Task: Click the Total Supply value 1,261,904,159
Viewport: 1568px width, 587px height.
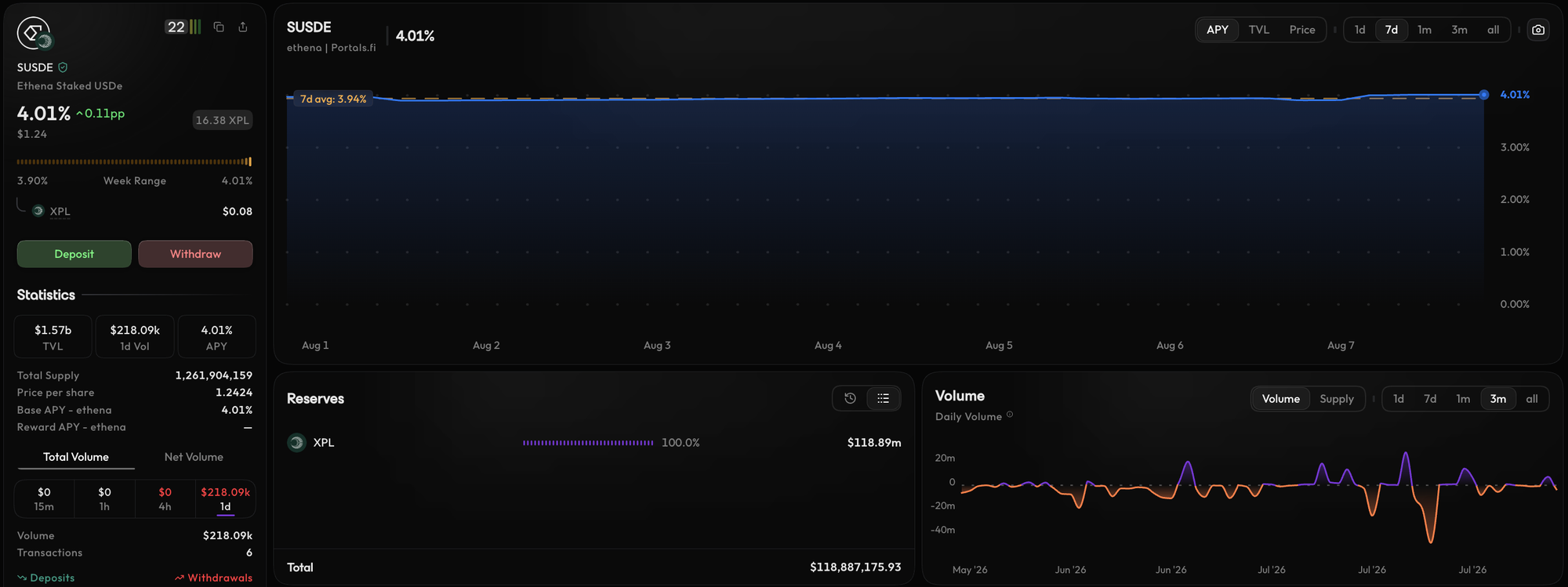Action: tap(214, 375)
